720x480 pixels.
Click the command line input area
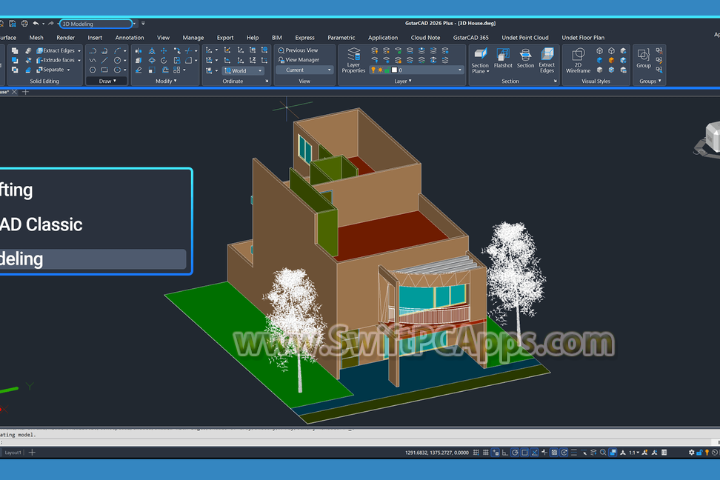pyautogui.click(x=354, y=442)
